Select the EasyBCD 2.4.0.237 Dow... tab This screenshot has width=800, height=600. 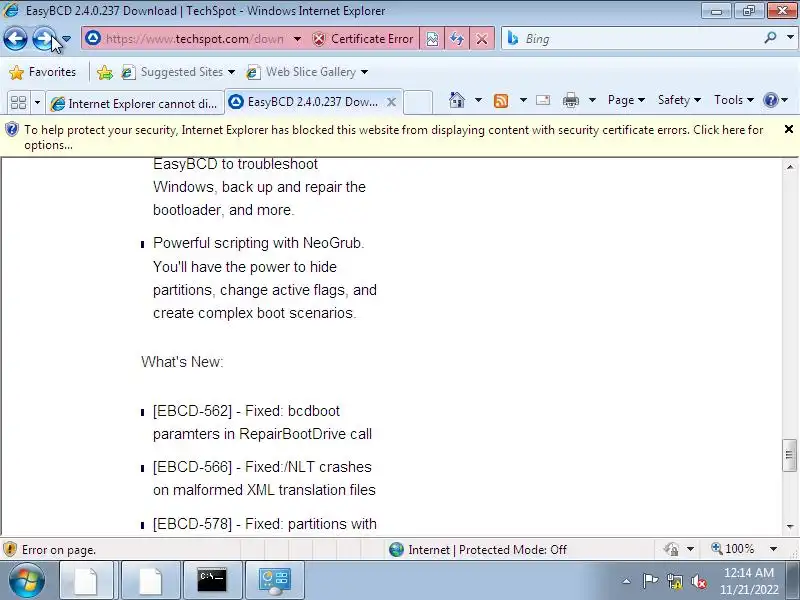click(x=305, y=102)
